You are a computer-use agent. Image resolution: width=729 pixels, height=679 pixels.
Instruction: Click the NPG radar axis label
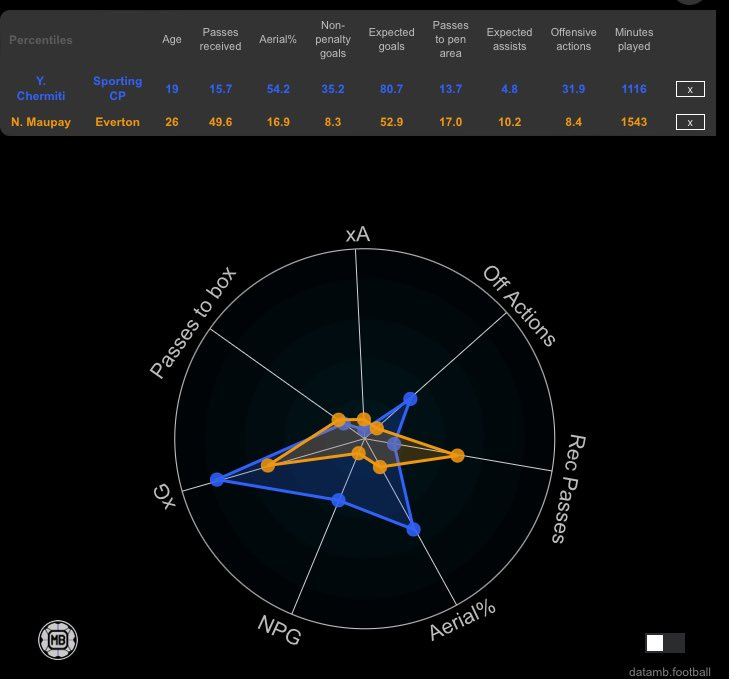pyautogui.click(x=280, y=630)
